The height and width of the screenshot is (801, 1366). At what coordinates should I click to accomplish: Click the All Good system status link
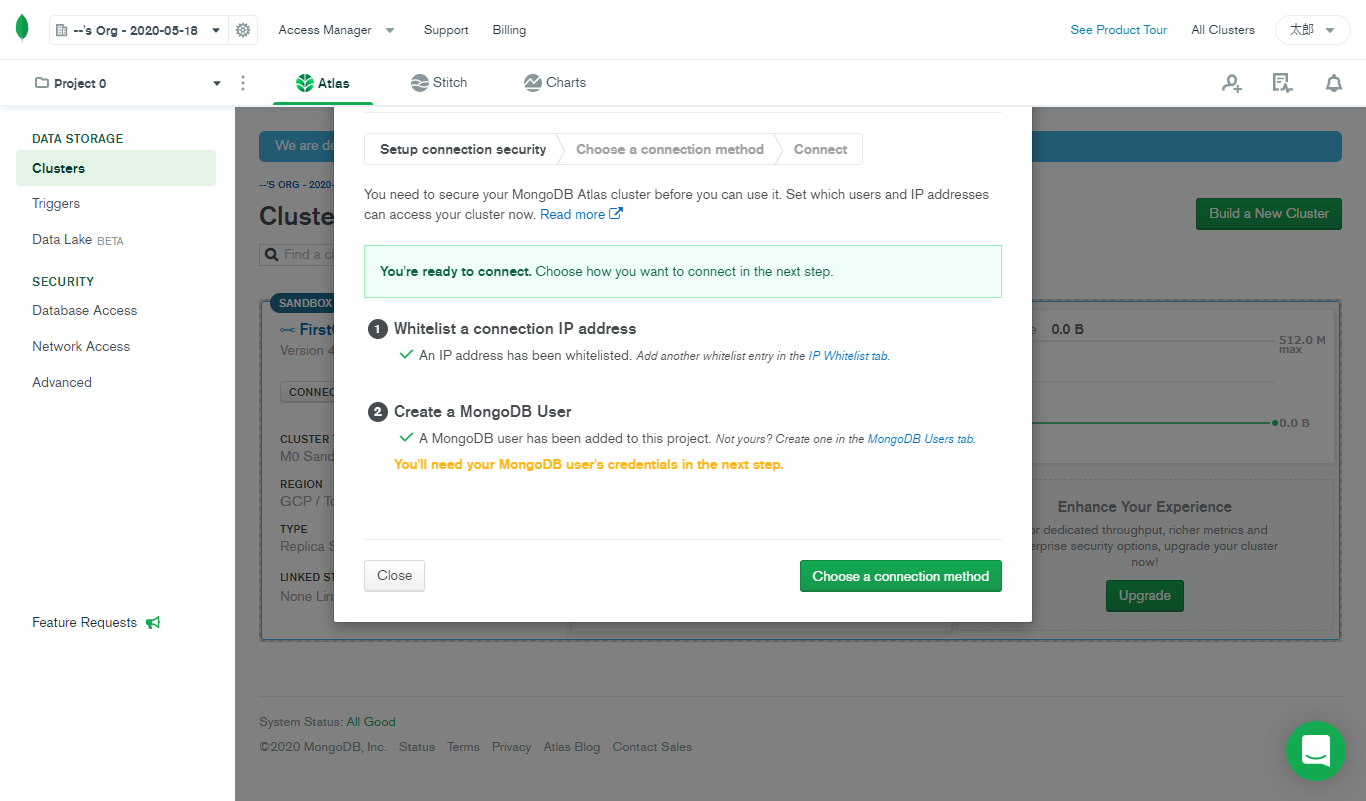(x=371, y=722)
